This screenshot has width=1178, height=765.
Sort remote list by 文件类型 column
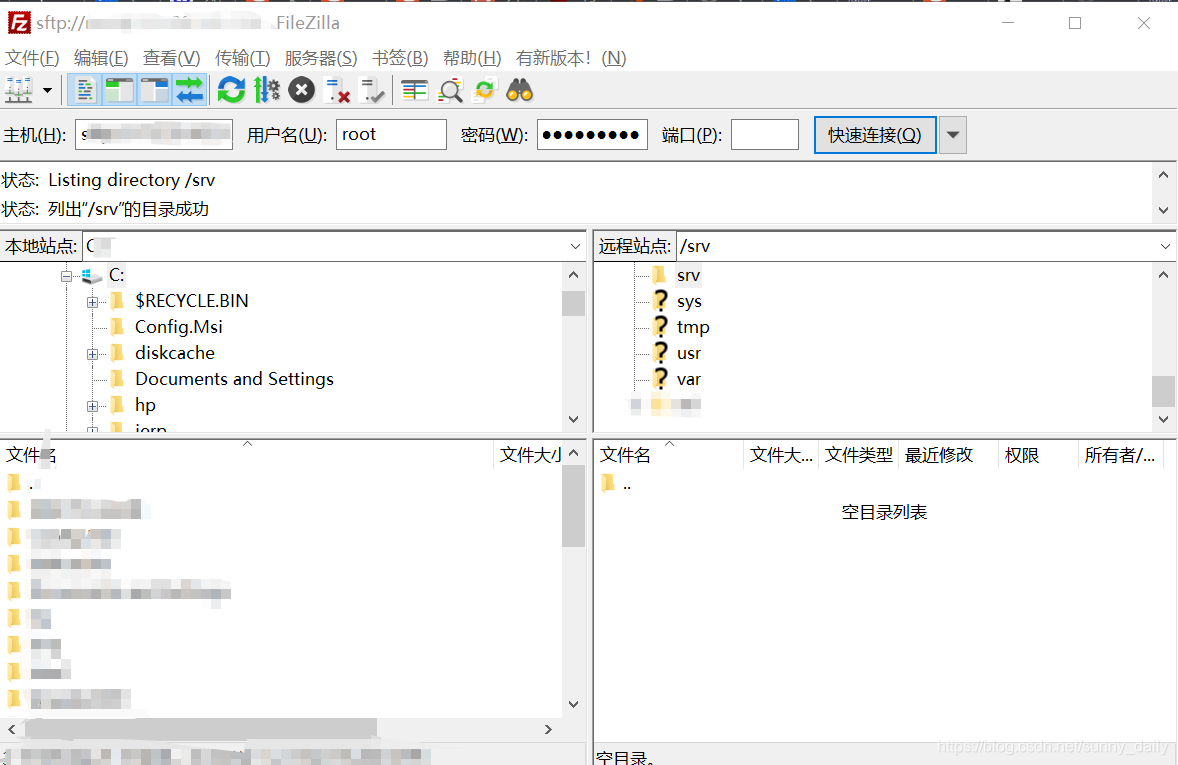(x=859, y=455)
